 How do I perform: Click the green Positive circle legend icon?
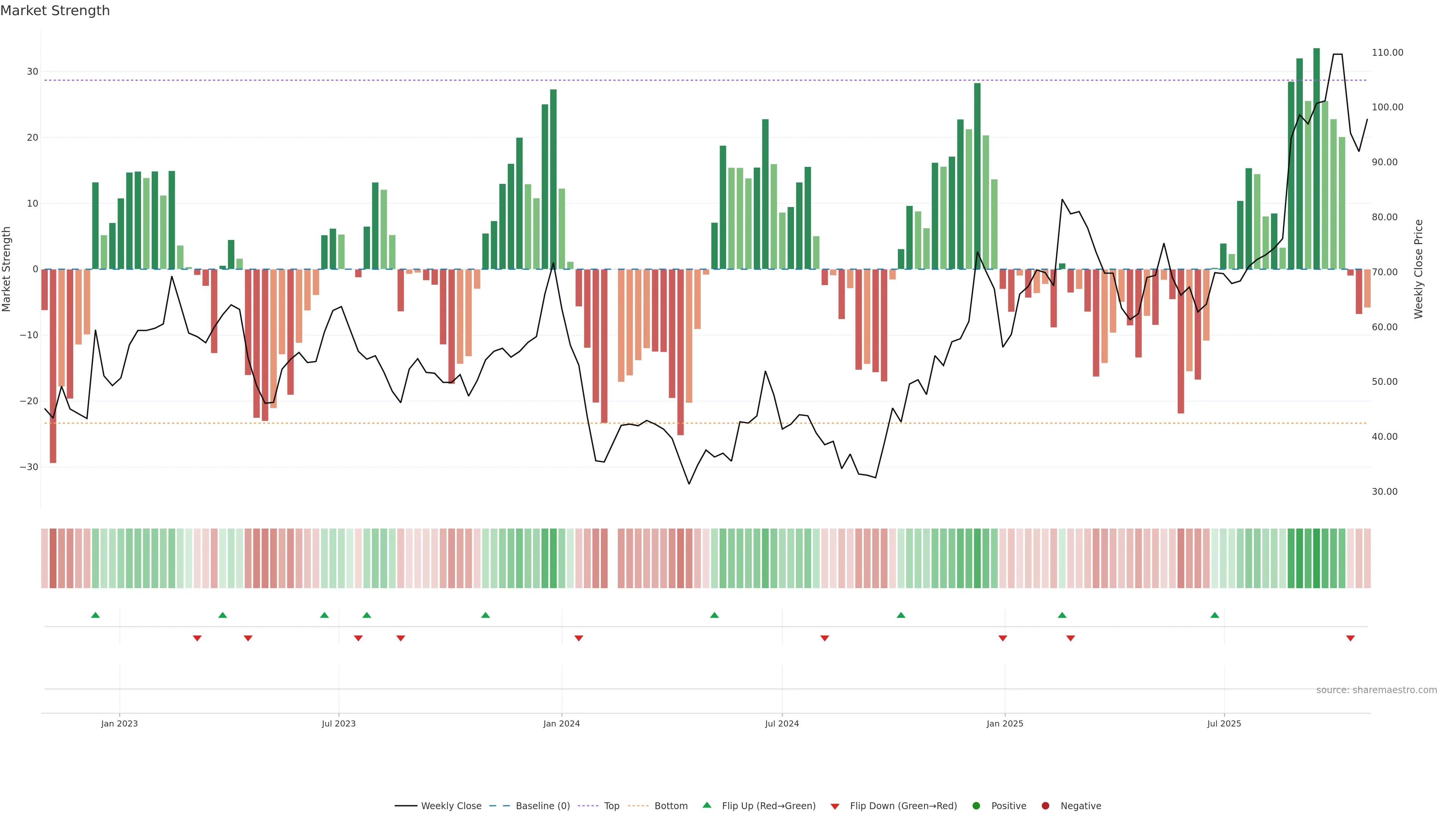pyautogui.click(x=976, y=806)
